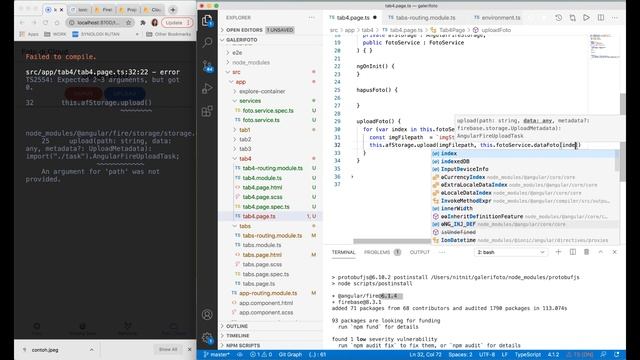Switch to the tab4.page.ts editor tab
This screenshot has height=360, width=640.
coord(353,18)
